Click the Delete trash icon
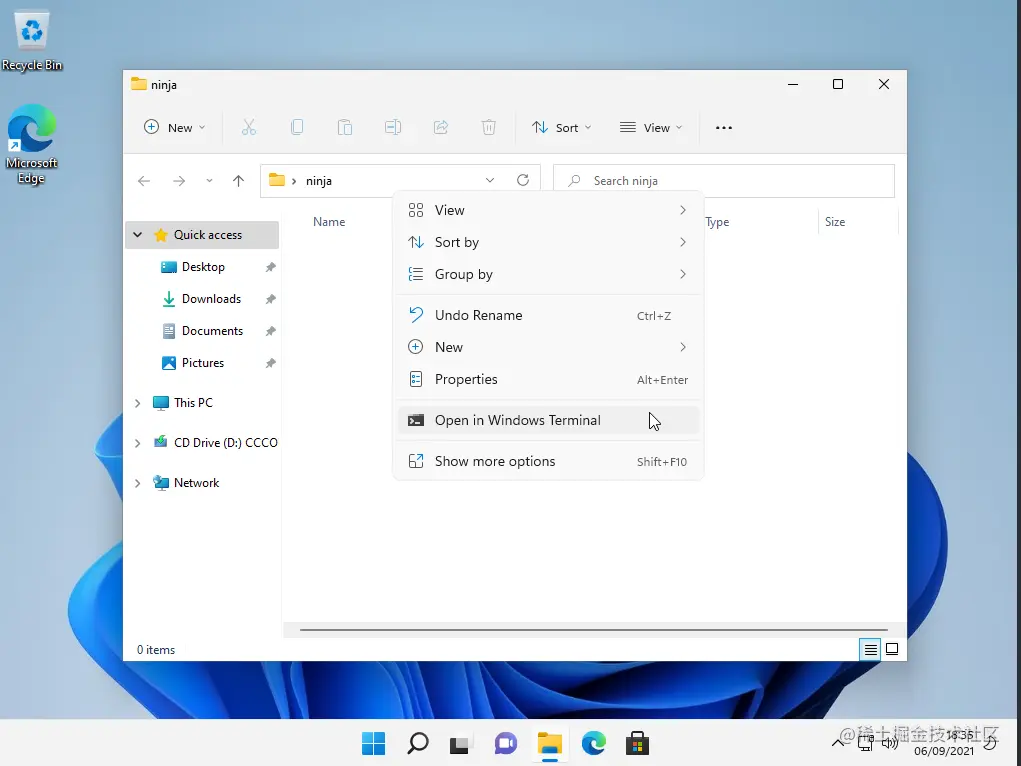 coord(488,127)
